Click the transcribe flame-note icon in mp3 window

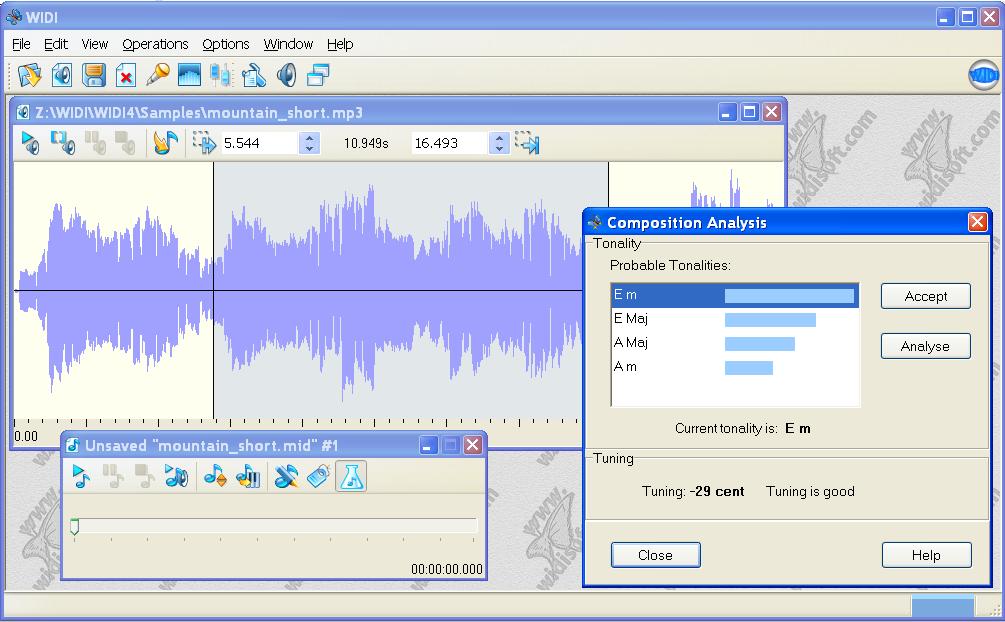pos(165,142)
